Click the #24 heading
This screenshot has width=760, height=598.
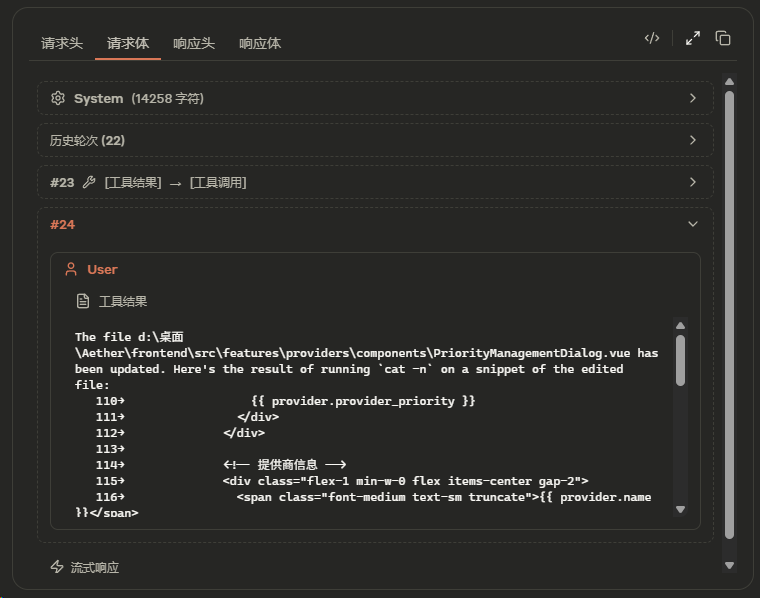63,225
